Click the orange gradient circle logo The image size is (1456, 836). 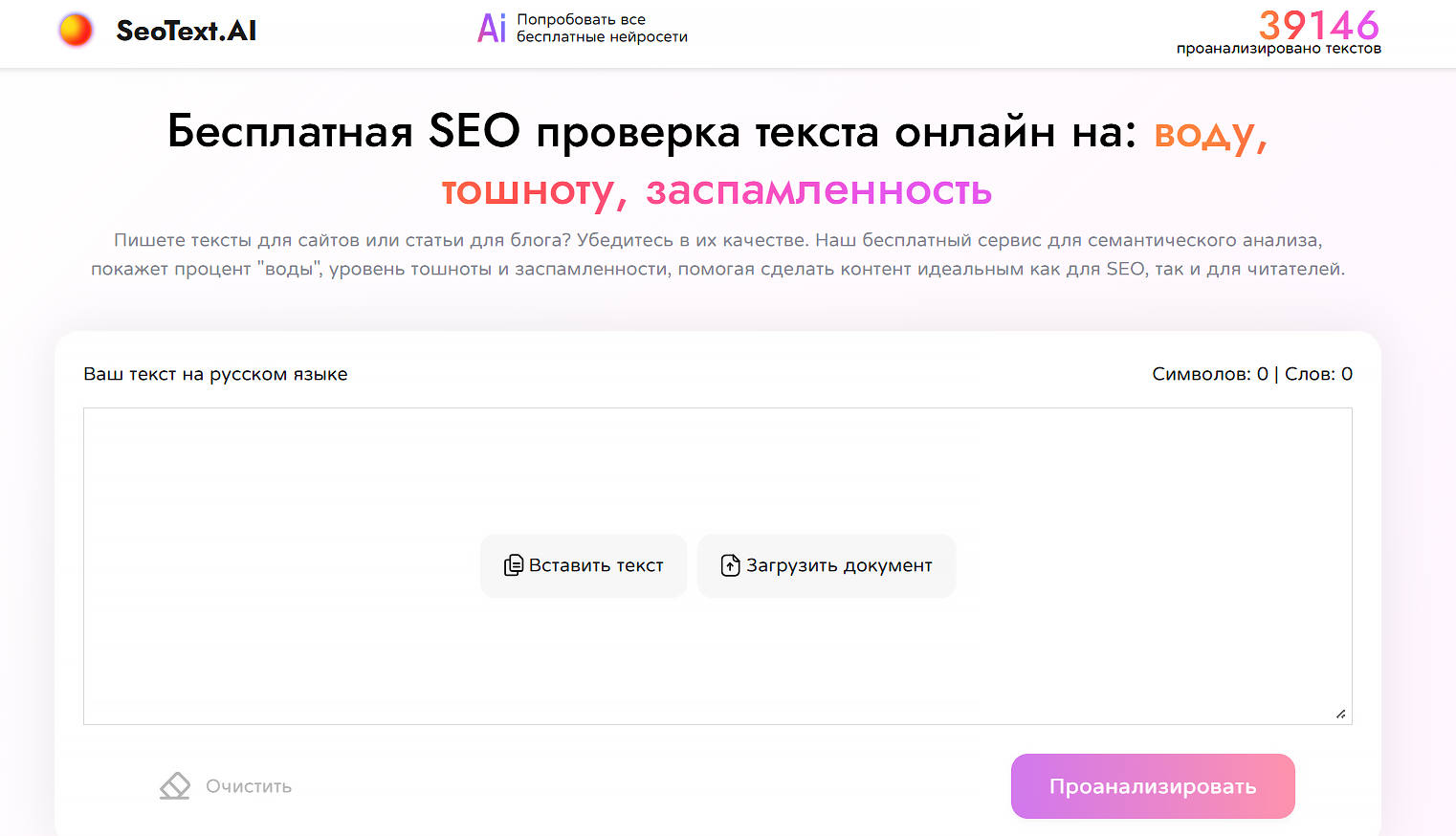[76, 29]
